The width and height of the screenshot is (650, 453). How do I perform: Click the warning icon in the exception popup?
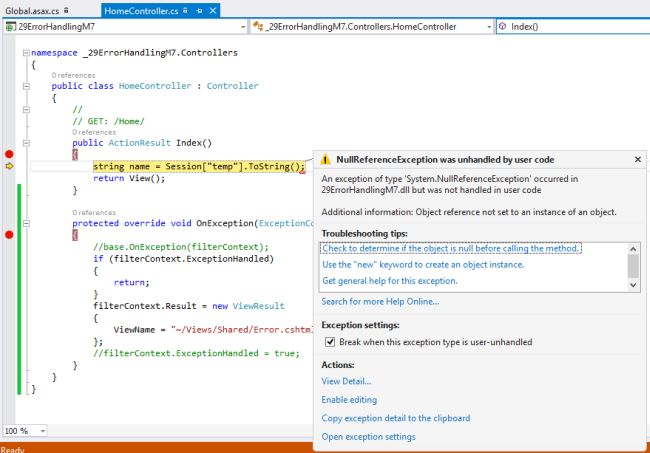[x=327, y=159]
